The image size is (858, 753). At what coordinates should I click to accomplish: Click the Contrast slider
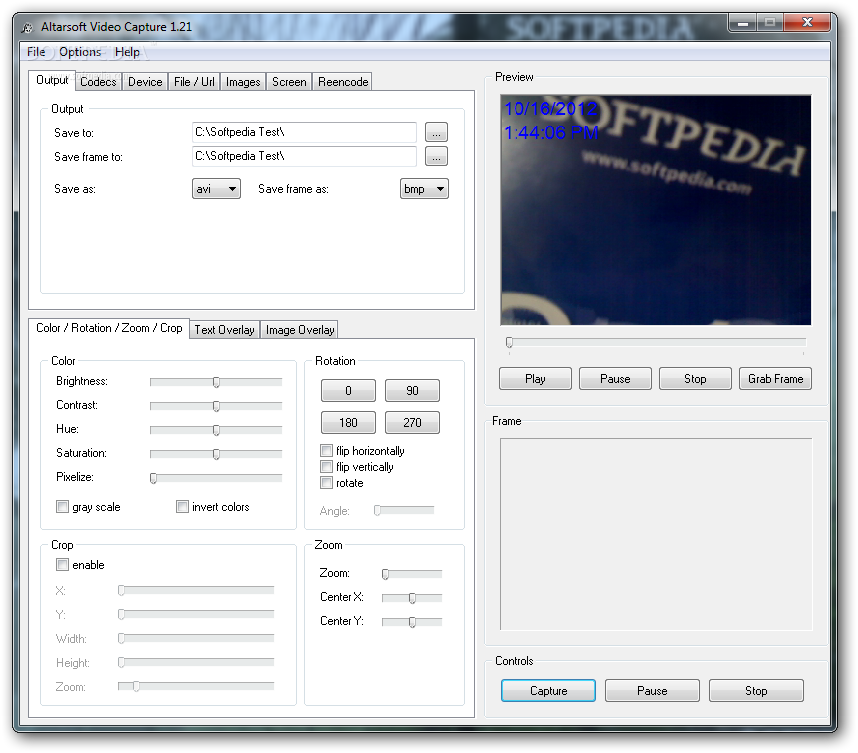point(216,406)
